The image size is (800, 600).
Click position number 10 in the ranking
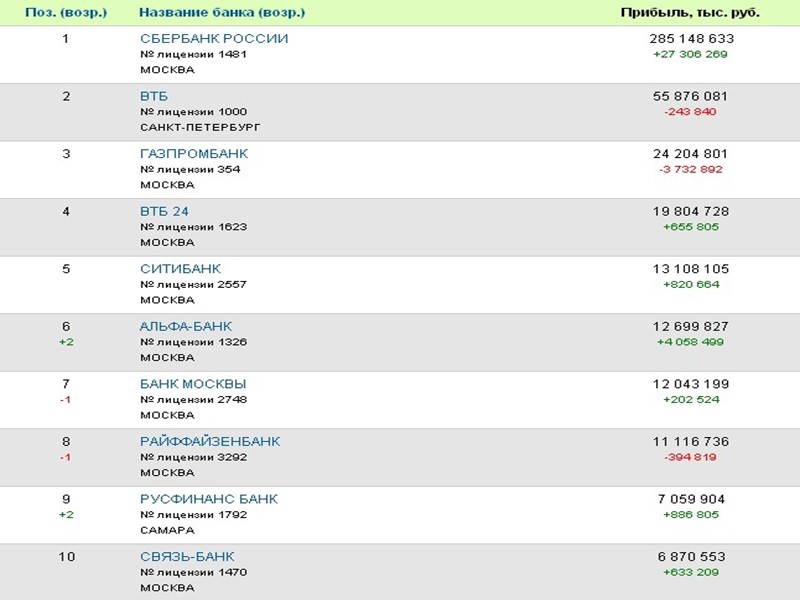click(66, 557)
